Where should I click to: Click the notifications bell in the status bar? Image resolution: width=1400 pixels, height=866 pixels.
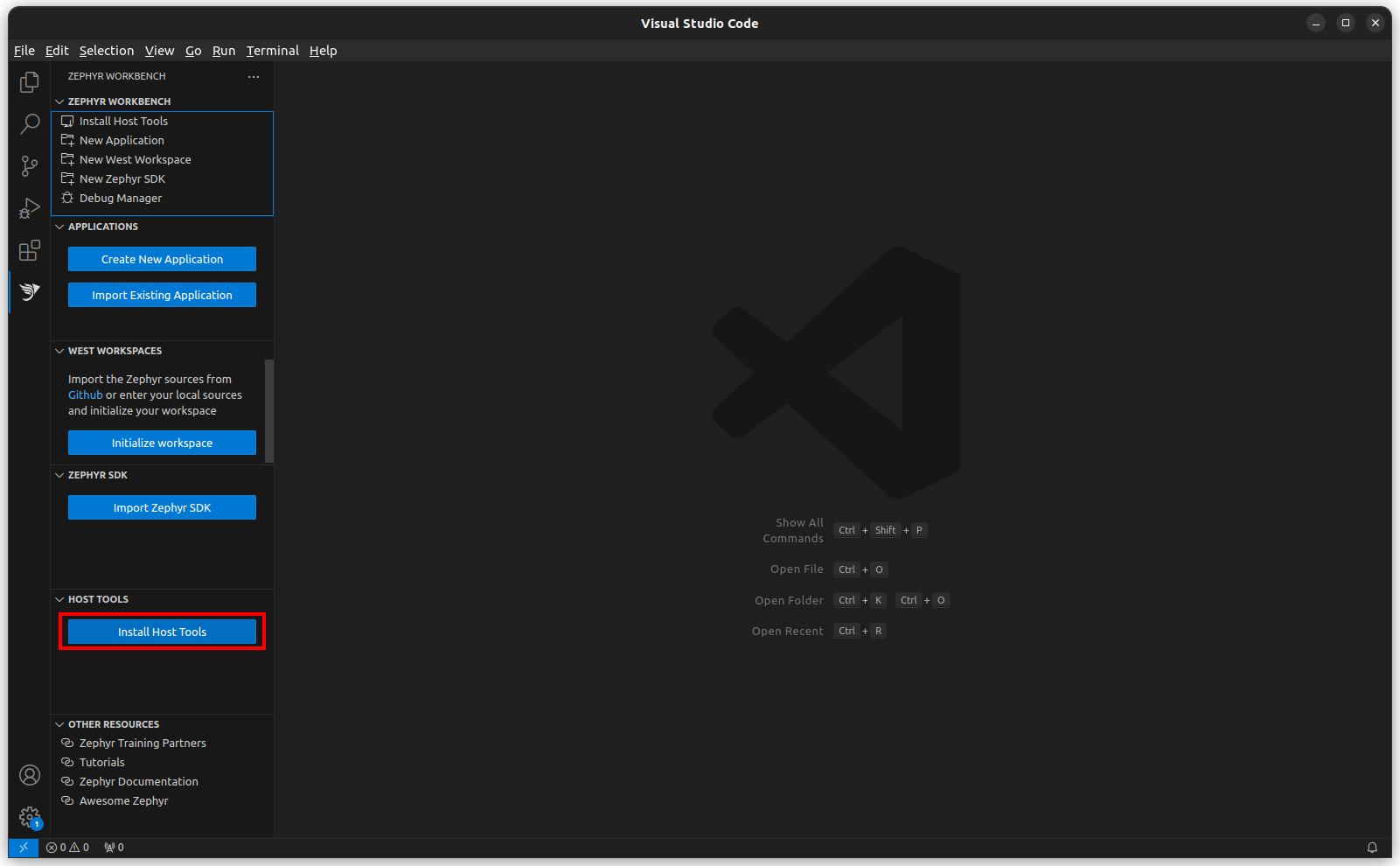(1373, 847)
